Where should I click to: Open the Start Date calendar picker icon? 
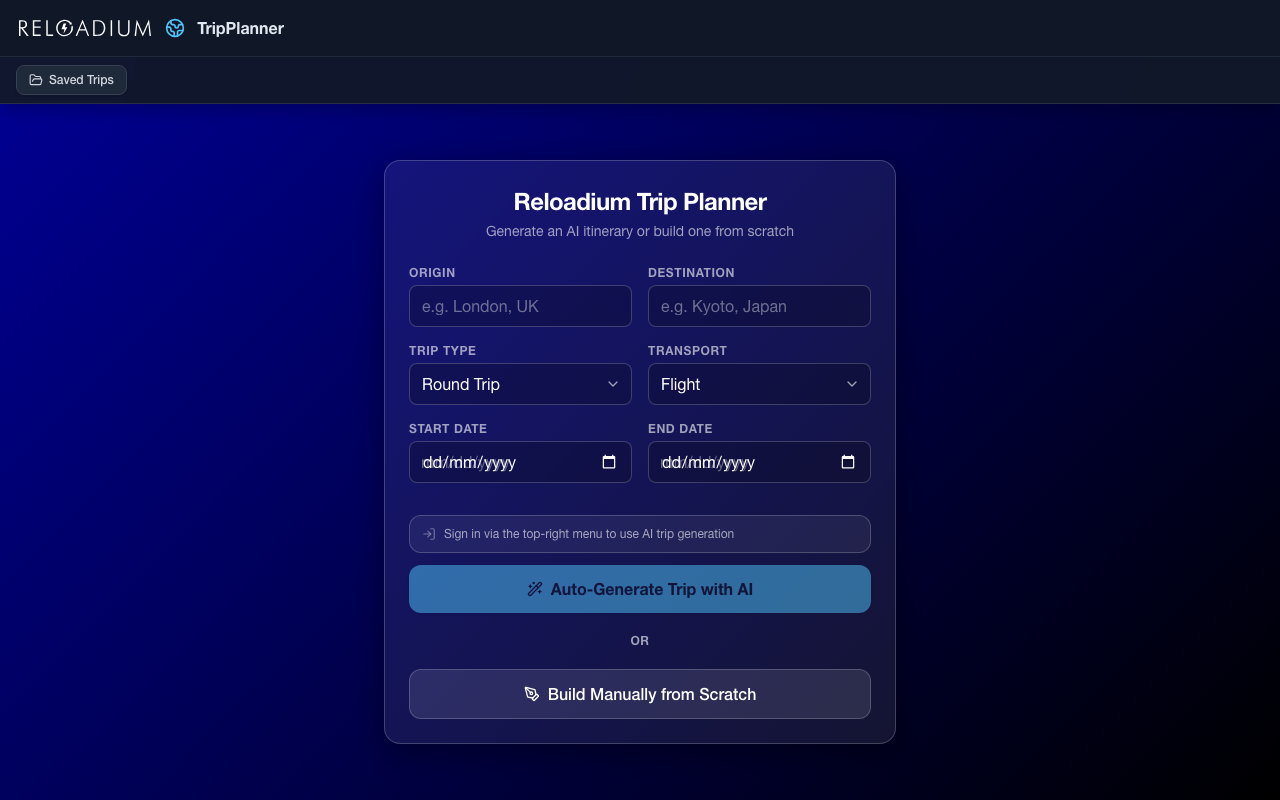[609, 462]
